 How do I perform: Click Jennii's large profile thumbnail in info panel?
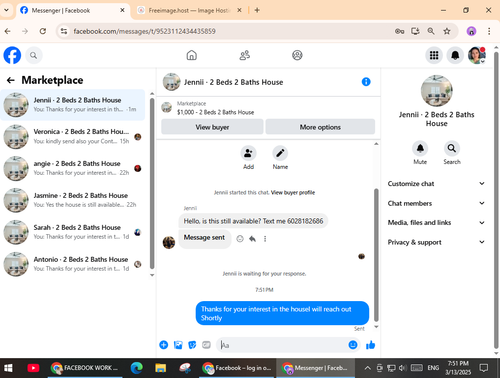436,91
